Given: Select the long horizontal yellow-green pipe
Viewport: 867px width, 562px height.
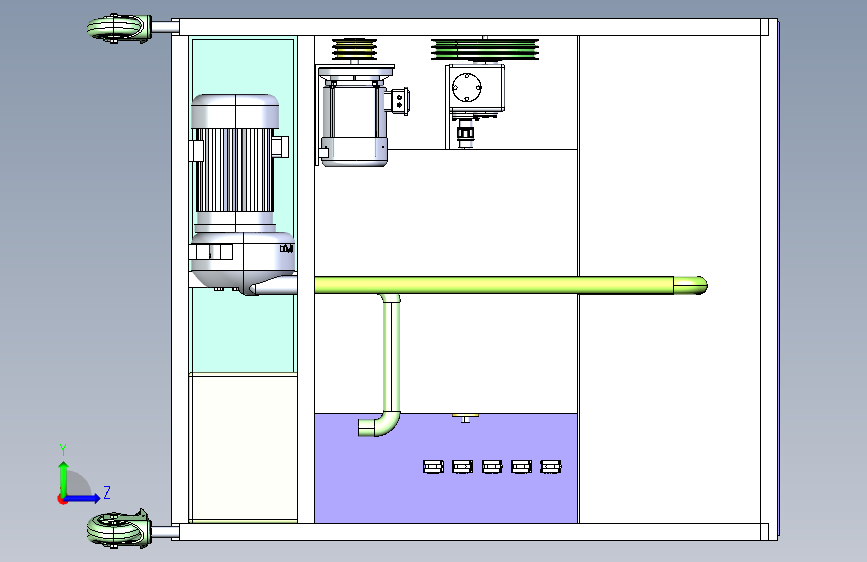Looking at the screenshot, I should (x=494, y=285).
